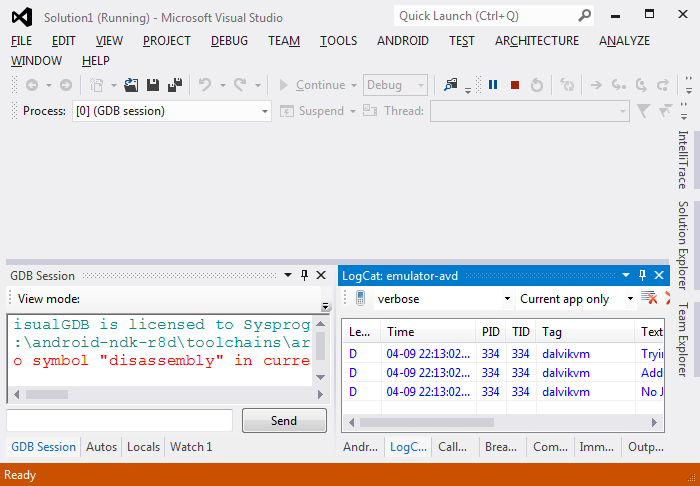Open LogCat window options arrow
Viewport: 700px width, 486px height.
click(x=626, y=275)
